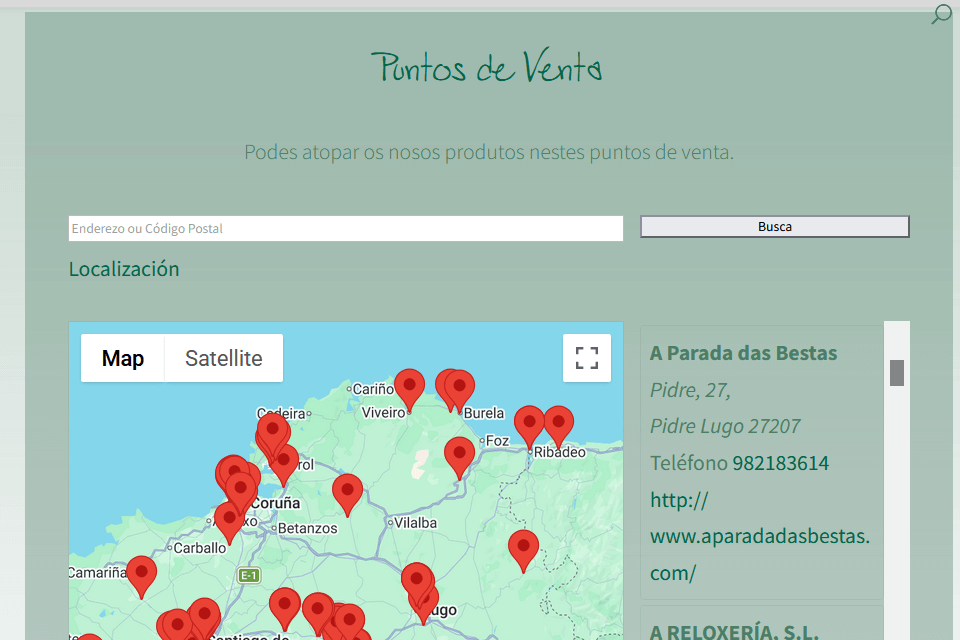Screen dimensions: 960x640
Task: Open the aparadadasbestas.com website link
Action: click(x=759, y=536)
